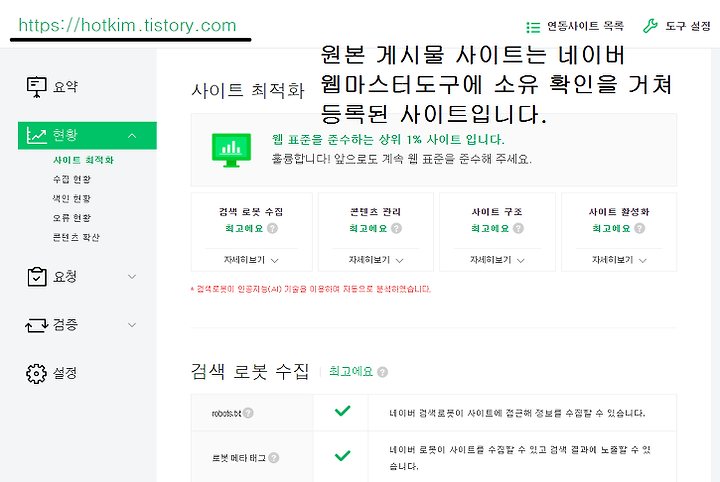Select 오류 현황 submenu item
Screen dimensions: 720x482
coord(72,218)
